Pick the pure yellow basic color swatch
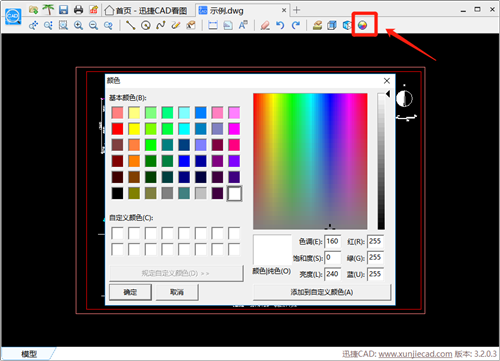The width and height of the screenshot is (500, 361). click(x=134, y=129)
